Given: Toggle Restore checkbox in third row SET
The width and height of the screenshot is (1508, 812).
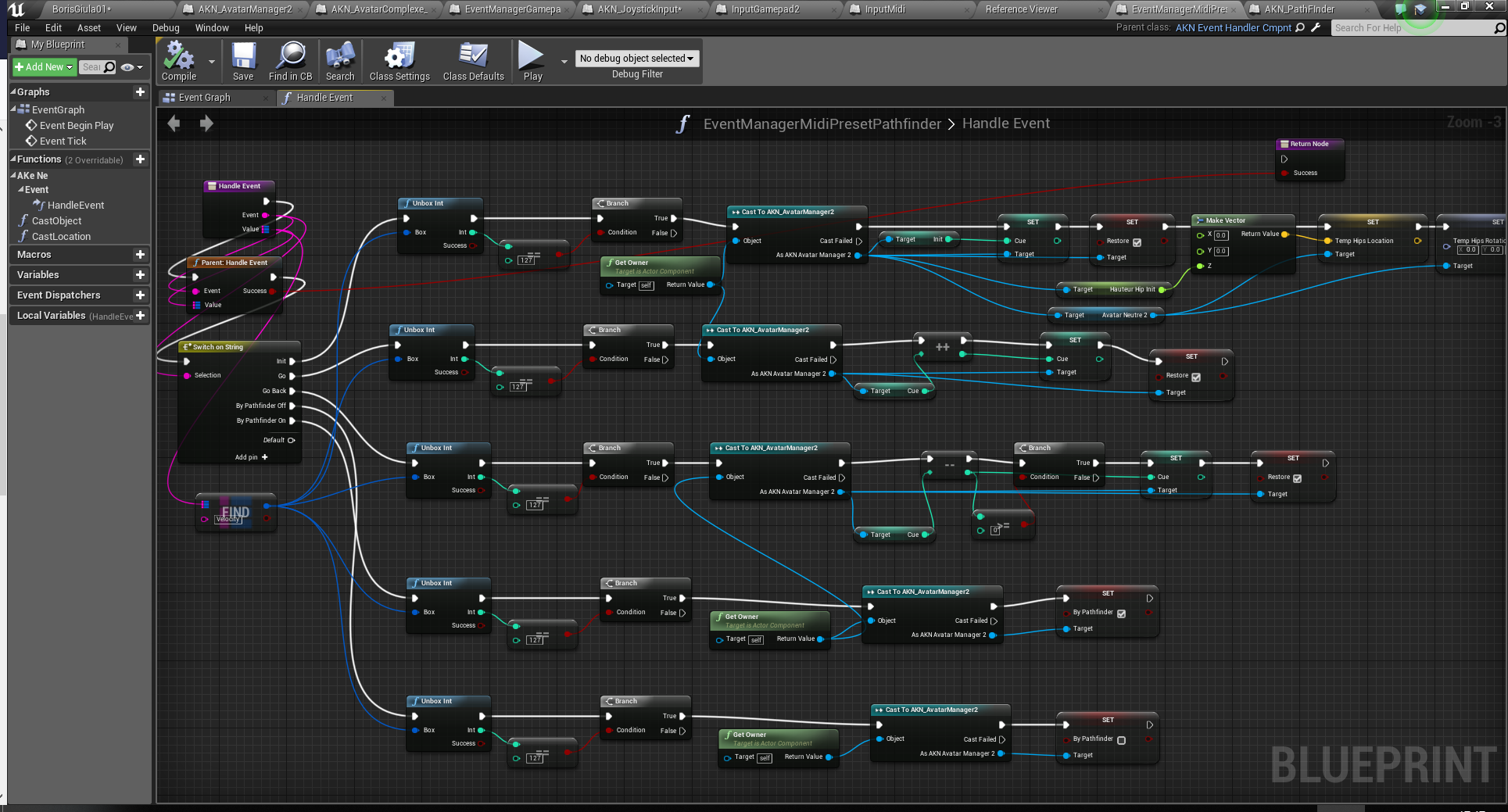Looking at the screenshot, I should (x=1298, y=478).
